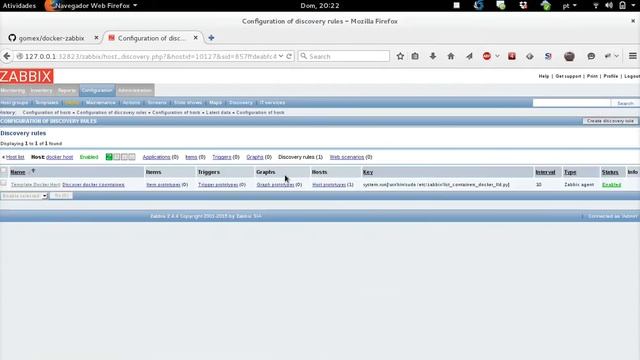Click the green Zabbix agent availability icon
This screenshot has height=360, width=640.
click(x=109, y=157)
